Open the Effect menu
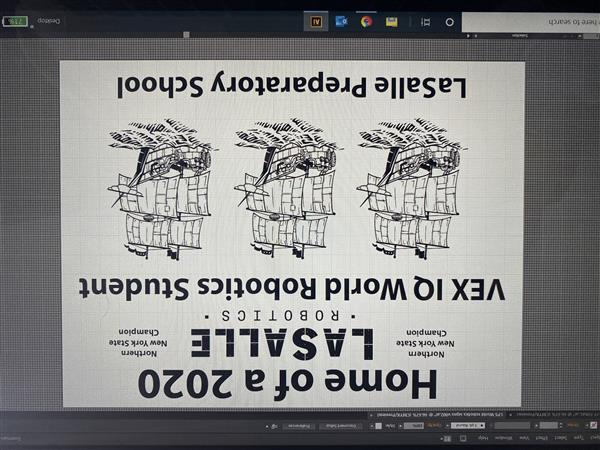Image resolution: width=600 pixels, height=450 pixels. pyautogui.click(x=541, y=438)
